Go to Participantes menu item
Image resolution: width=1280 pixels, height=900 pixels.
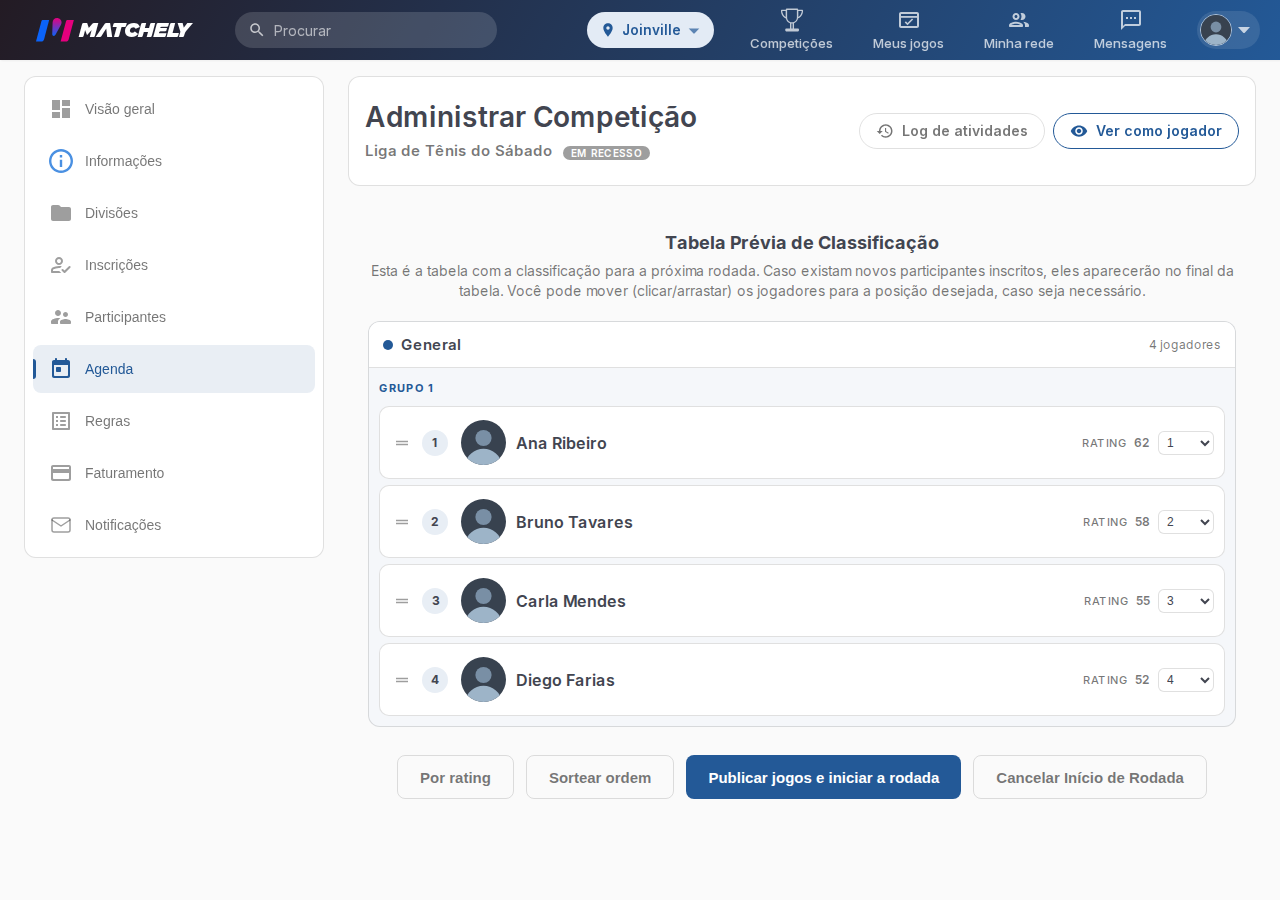[174, 317]
